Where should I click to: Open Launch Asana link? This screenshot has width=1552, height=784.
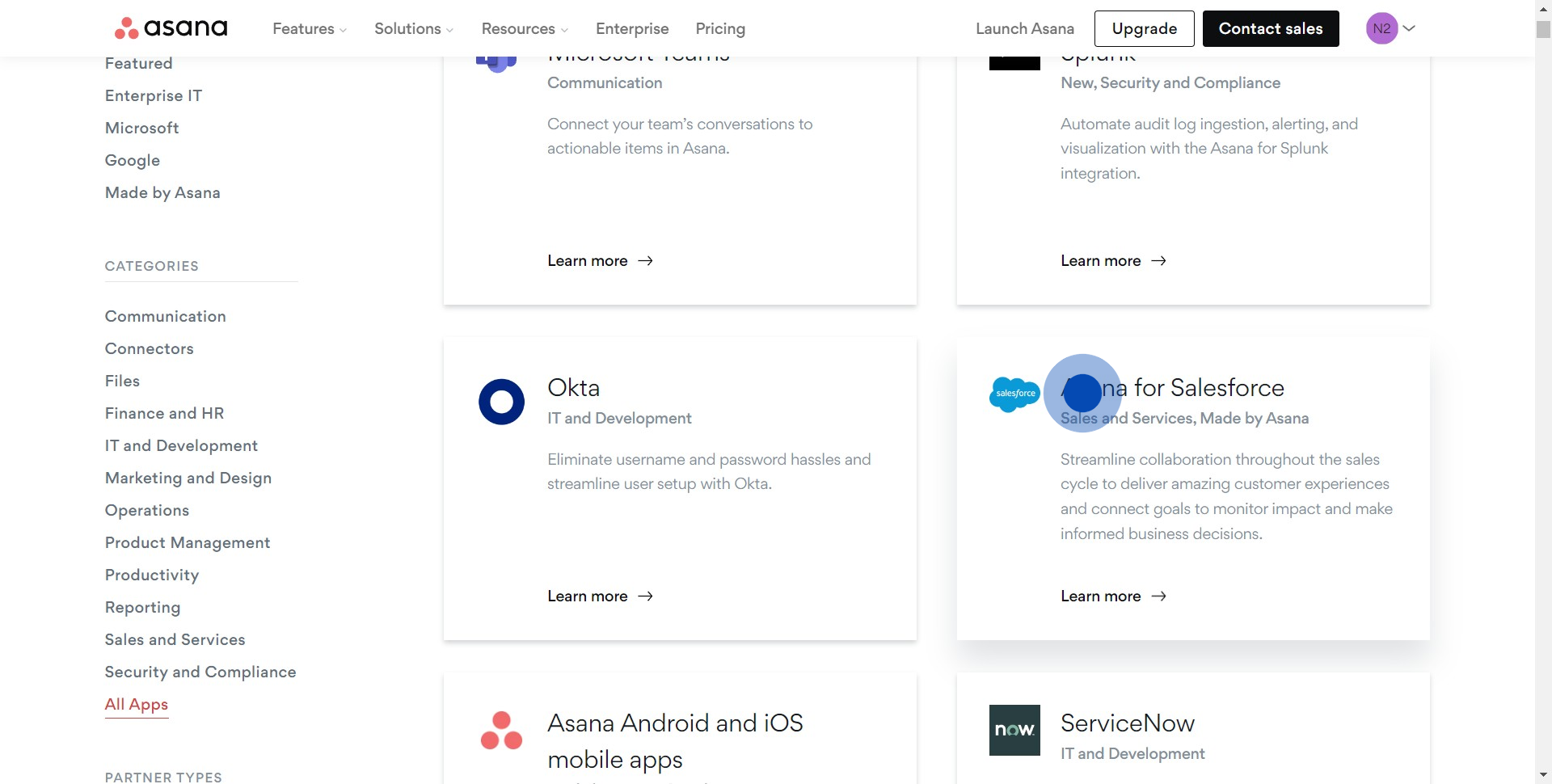(1024, 29)
